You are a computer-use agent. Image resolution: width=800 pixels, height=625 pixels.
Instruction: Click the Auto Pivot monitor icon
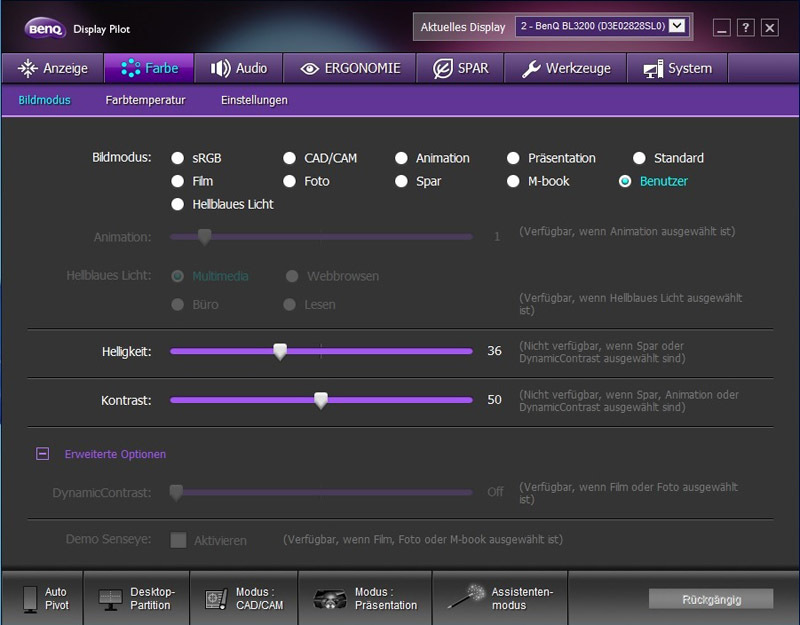pyautogui.click(x=30, y=599)
